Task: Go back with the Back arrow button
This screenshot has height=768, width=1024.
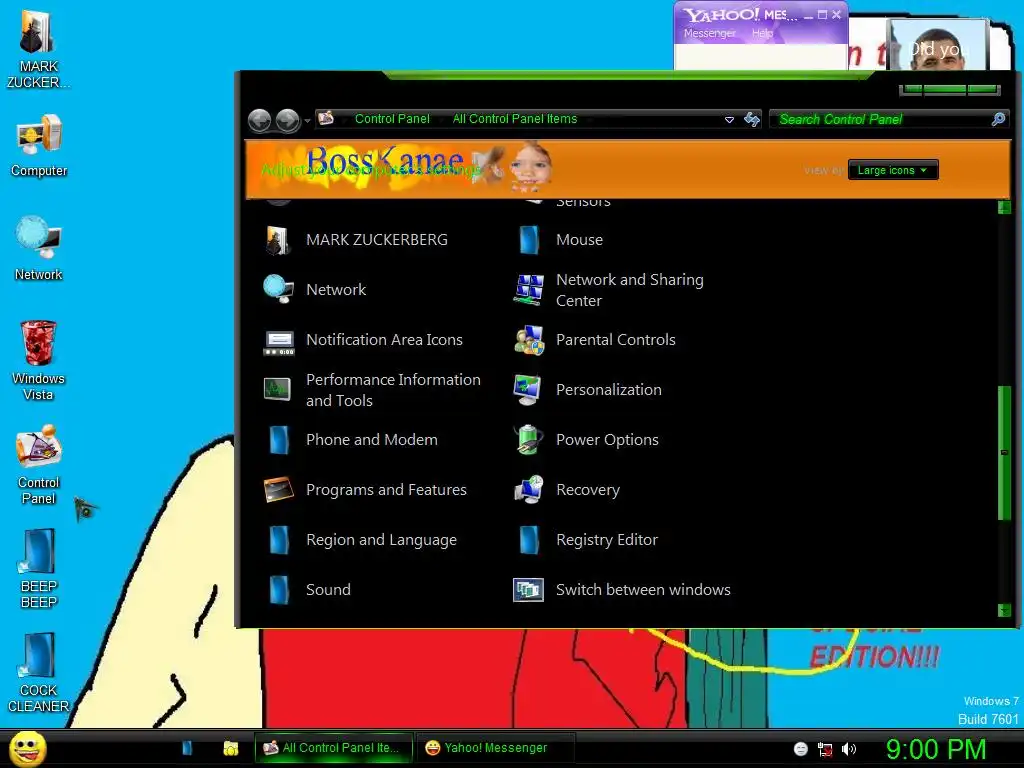Action: [x=259, y=120]
